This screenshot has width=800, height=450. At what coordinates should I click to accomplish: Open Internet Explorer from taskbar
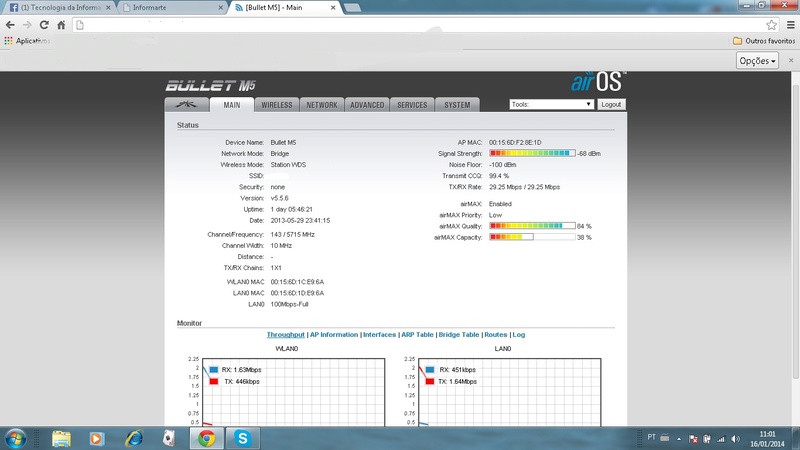coord(135,438)
